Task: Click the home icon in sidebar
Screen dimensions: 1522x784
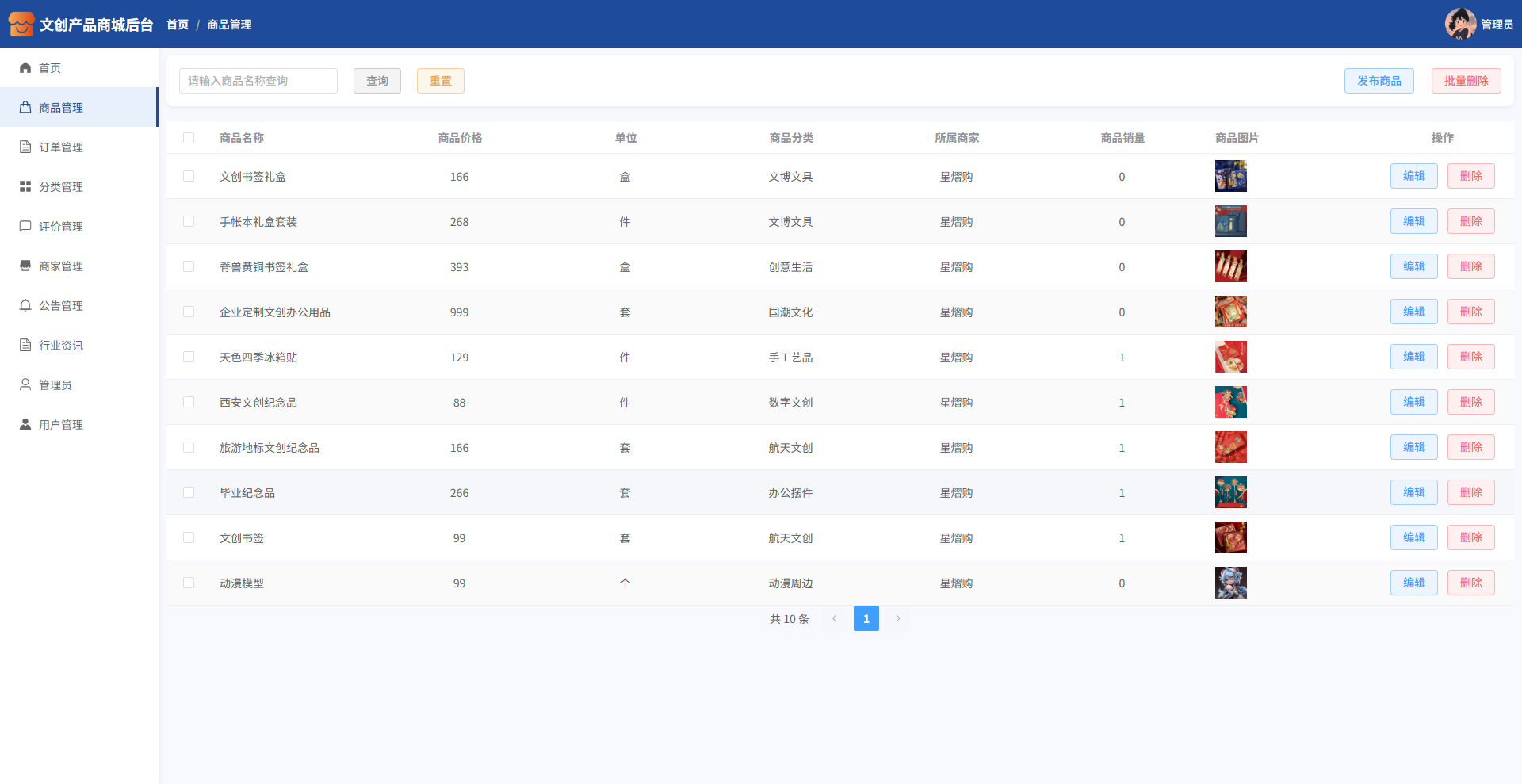Action: point(25,68)
